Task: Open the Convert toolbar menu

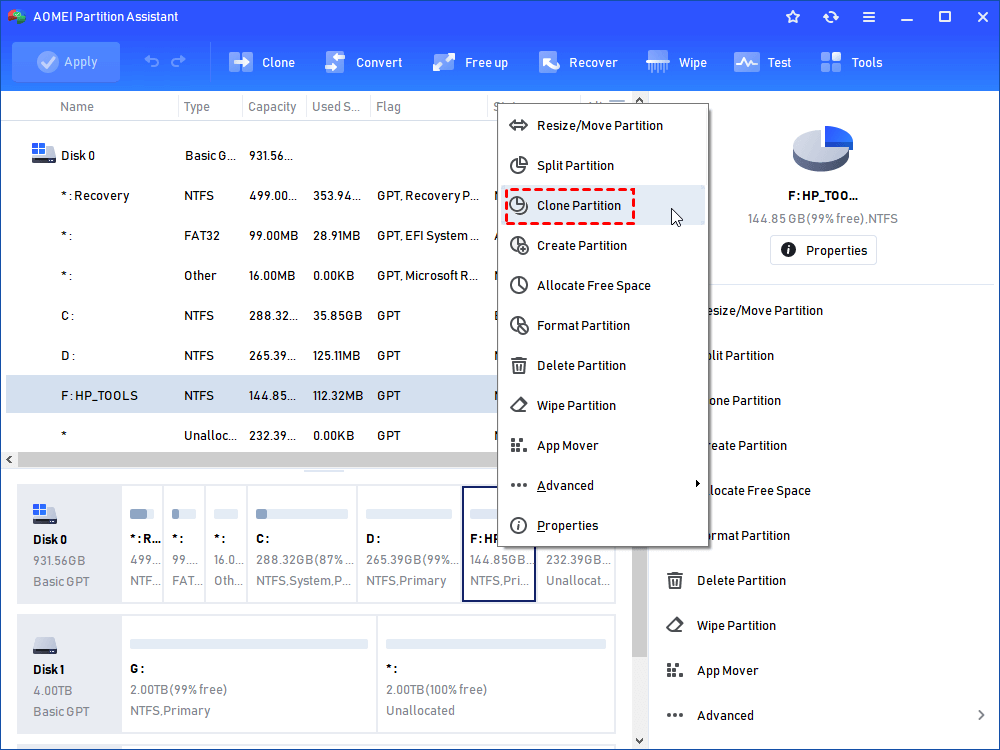Action: point(364,62)
